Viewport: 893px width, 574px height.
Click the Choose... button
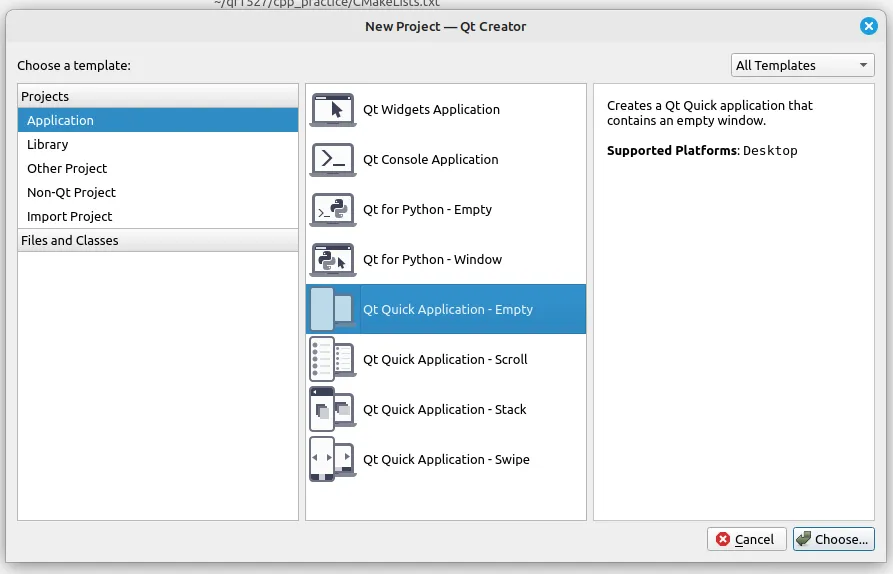click(834, 539)
